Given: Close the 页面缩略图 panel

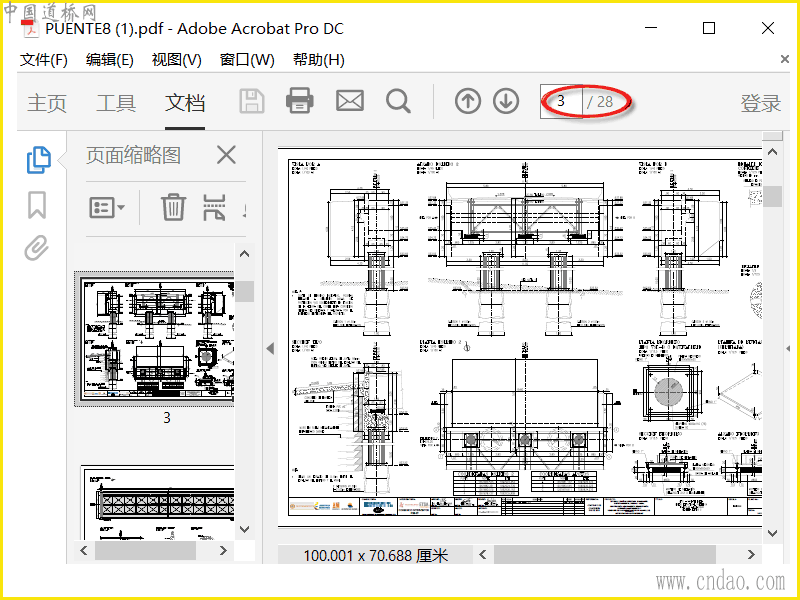Looking at the screenshot, I should point(226,155).
